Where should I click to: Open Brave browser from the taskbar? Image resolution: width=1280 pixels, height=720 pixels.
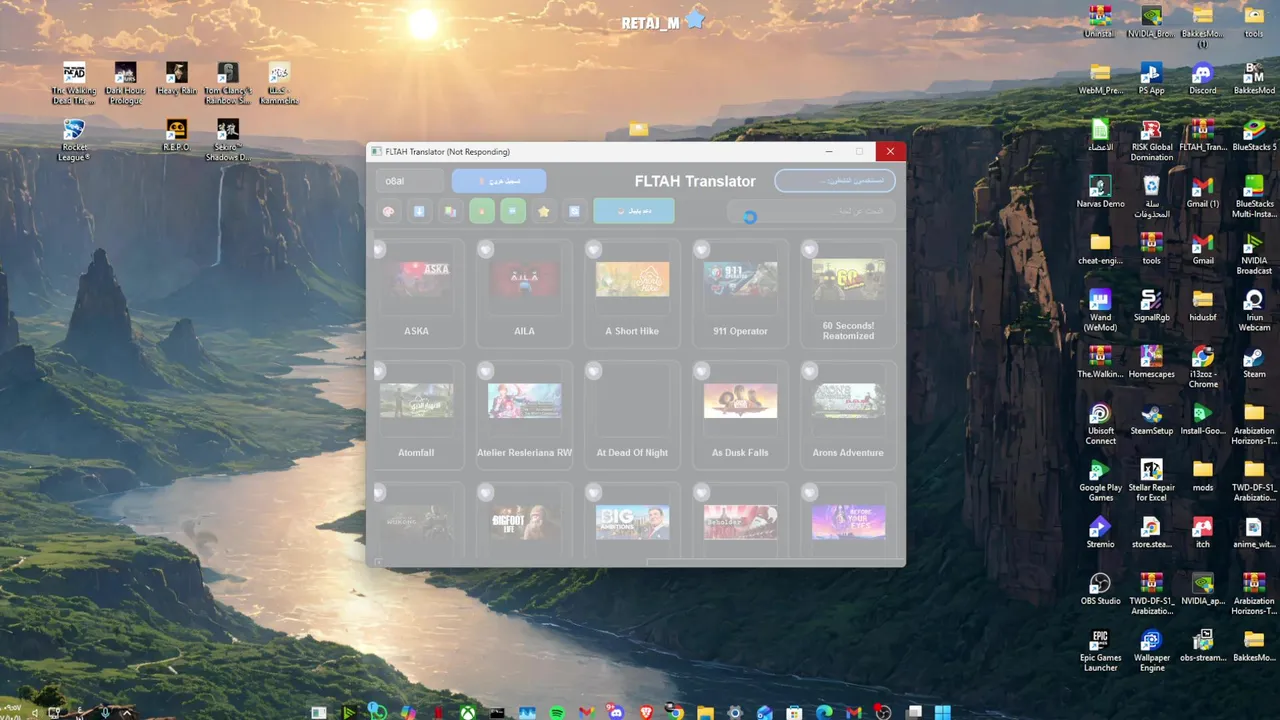pos(646,712)
